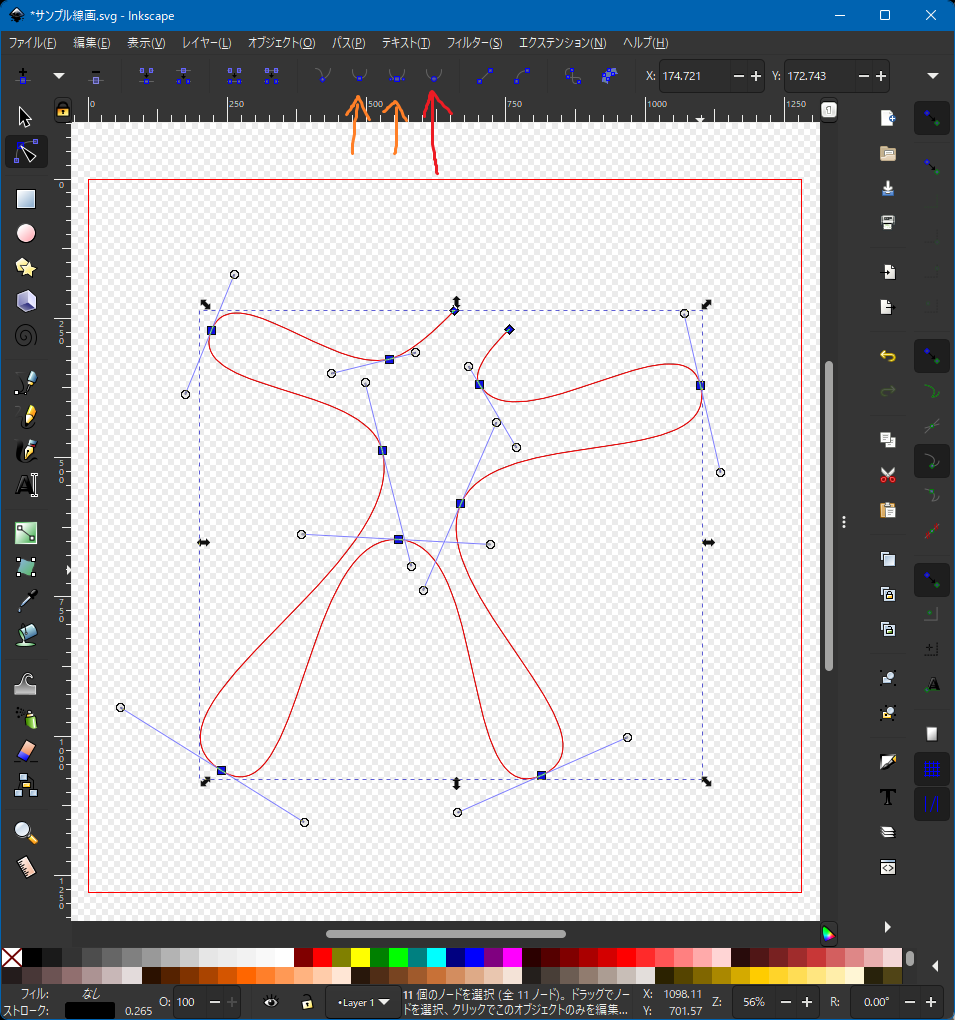Expand the command bar overflow arrow
955x1020 pixels.
pyautogui.click(x=887, y=927)
